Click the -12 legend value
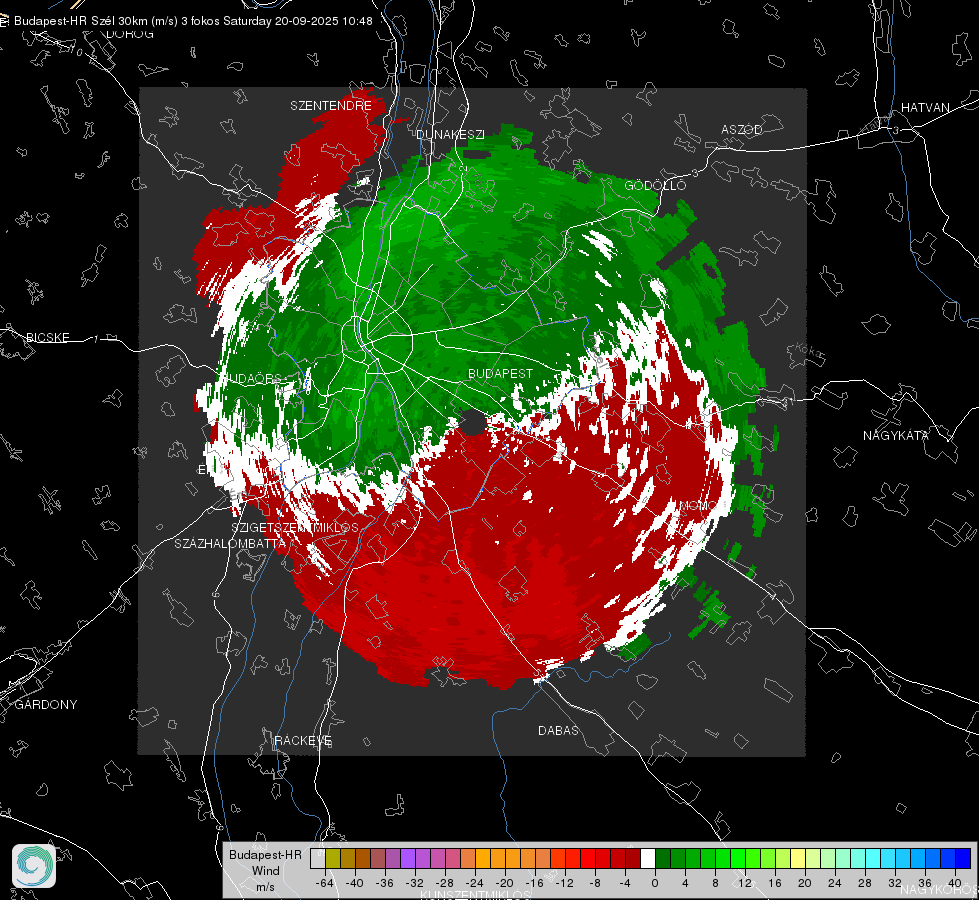 [564, 883]
